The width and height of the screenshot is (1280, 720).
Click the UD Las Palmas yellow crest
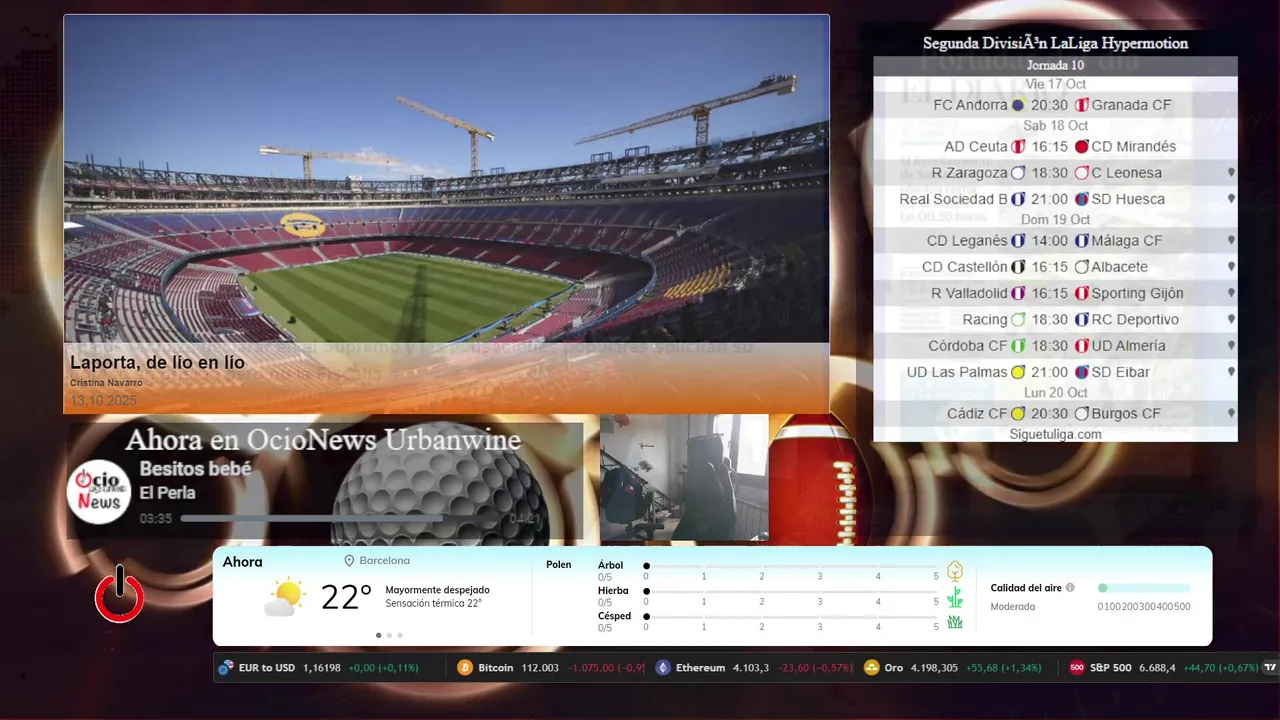1018,372
